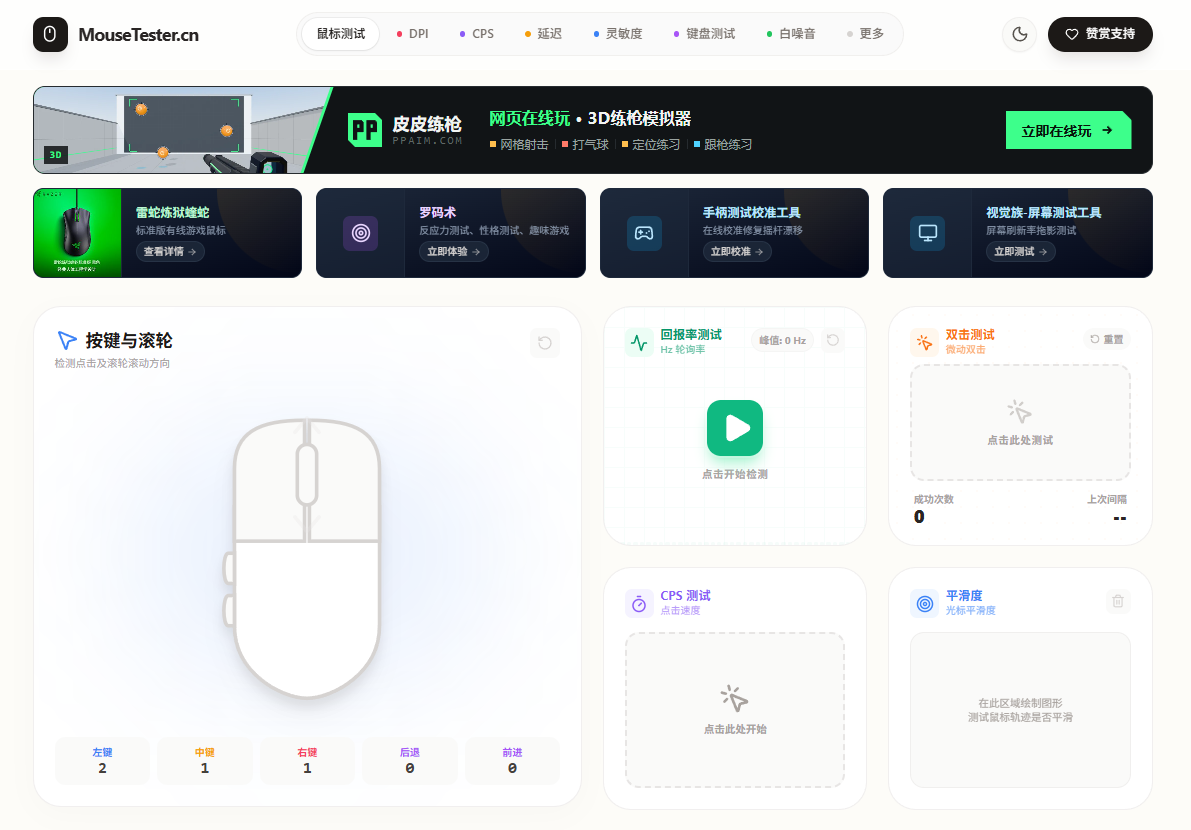This screenshot has height=830, width=1191.
Task: Click the 左键 counter box
Action: click(103, 760)
